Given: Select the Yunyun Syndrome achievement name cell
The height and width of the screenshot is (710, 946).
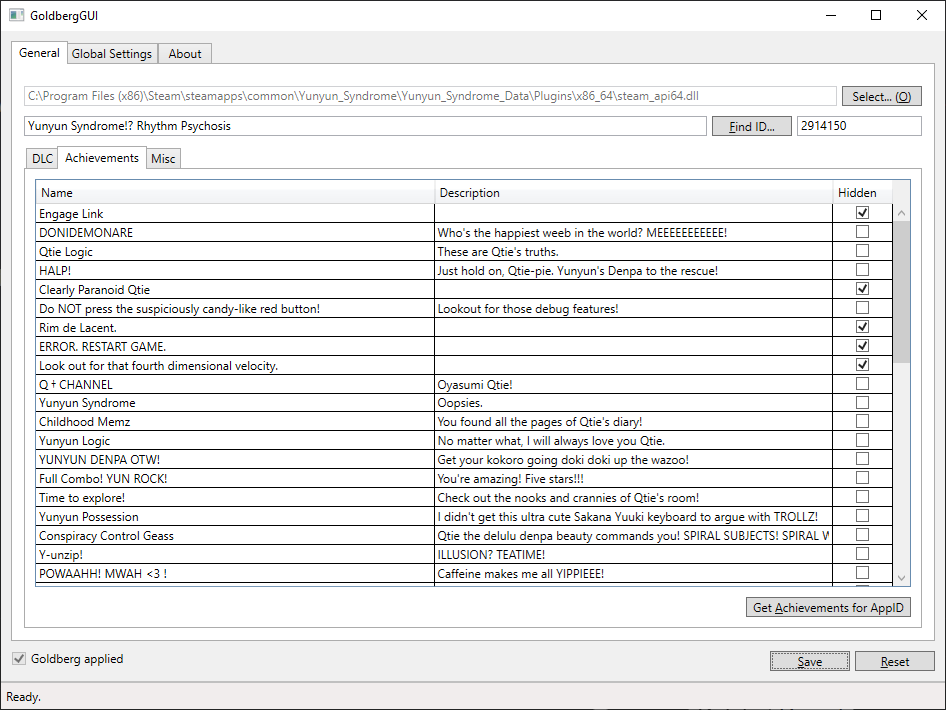Looking at the screenshot, I should (x=235, y=402).
